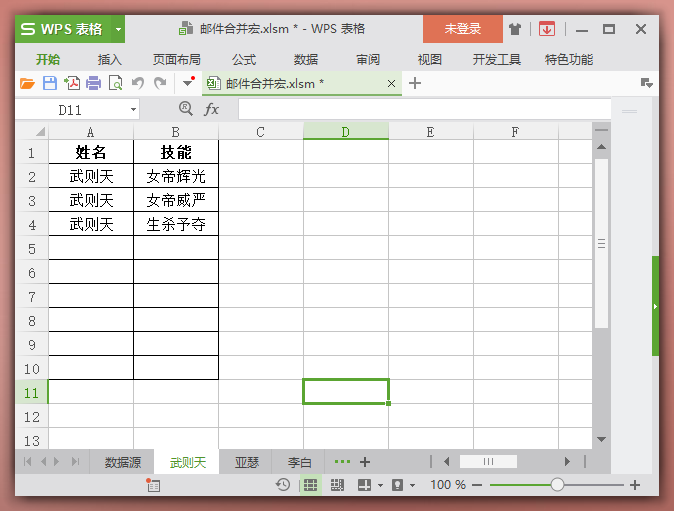Screen dimensions: 674x511
Task: Click the 未登录 login button
Action: [462, 29]
